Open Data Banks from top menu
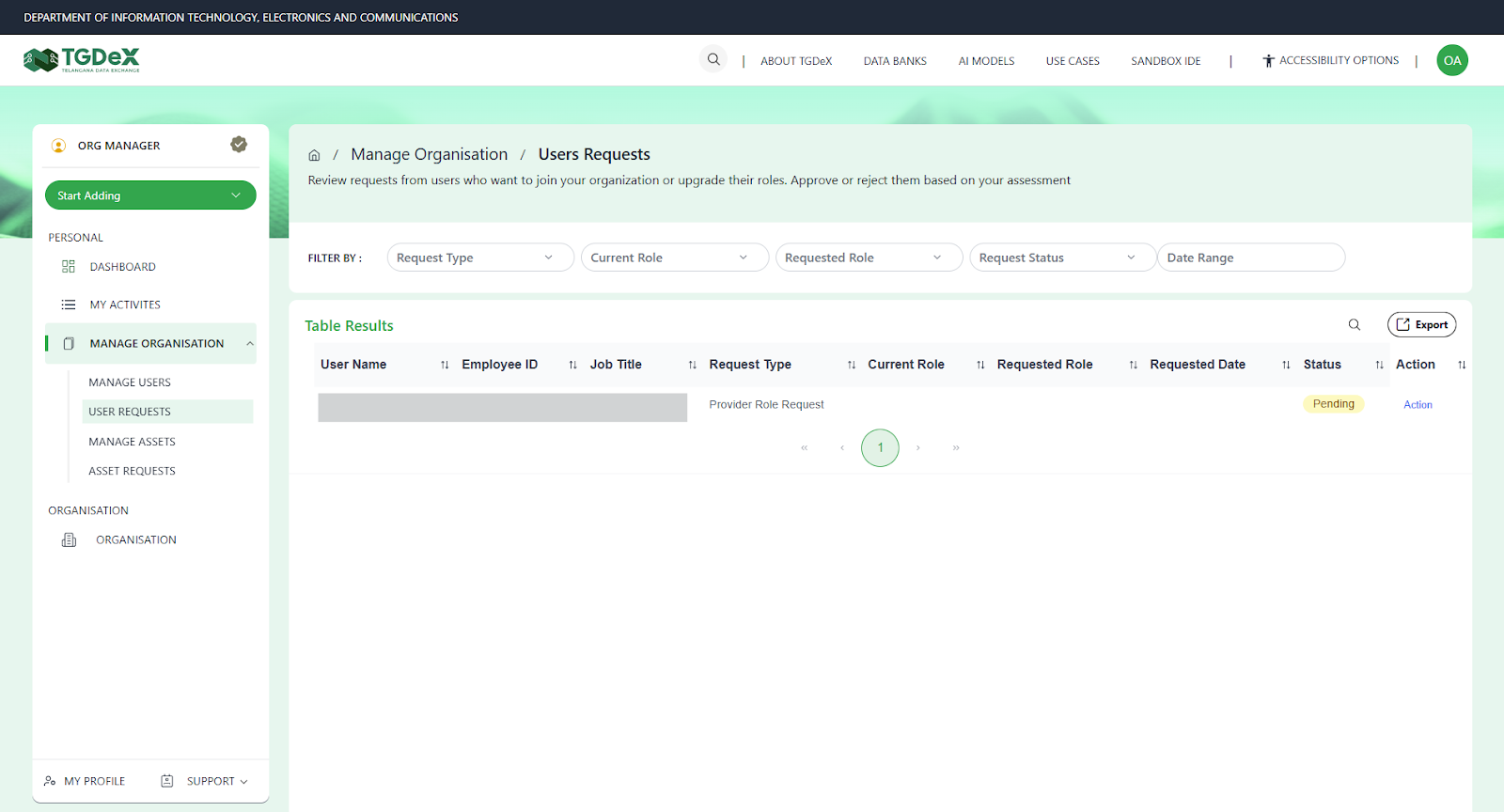The height and width of the screenshot is (812, 1504). point(894,61)
